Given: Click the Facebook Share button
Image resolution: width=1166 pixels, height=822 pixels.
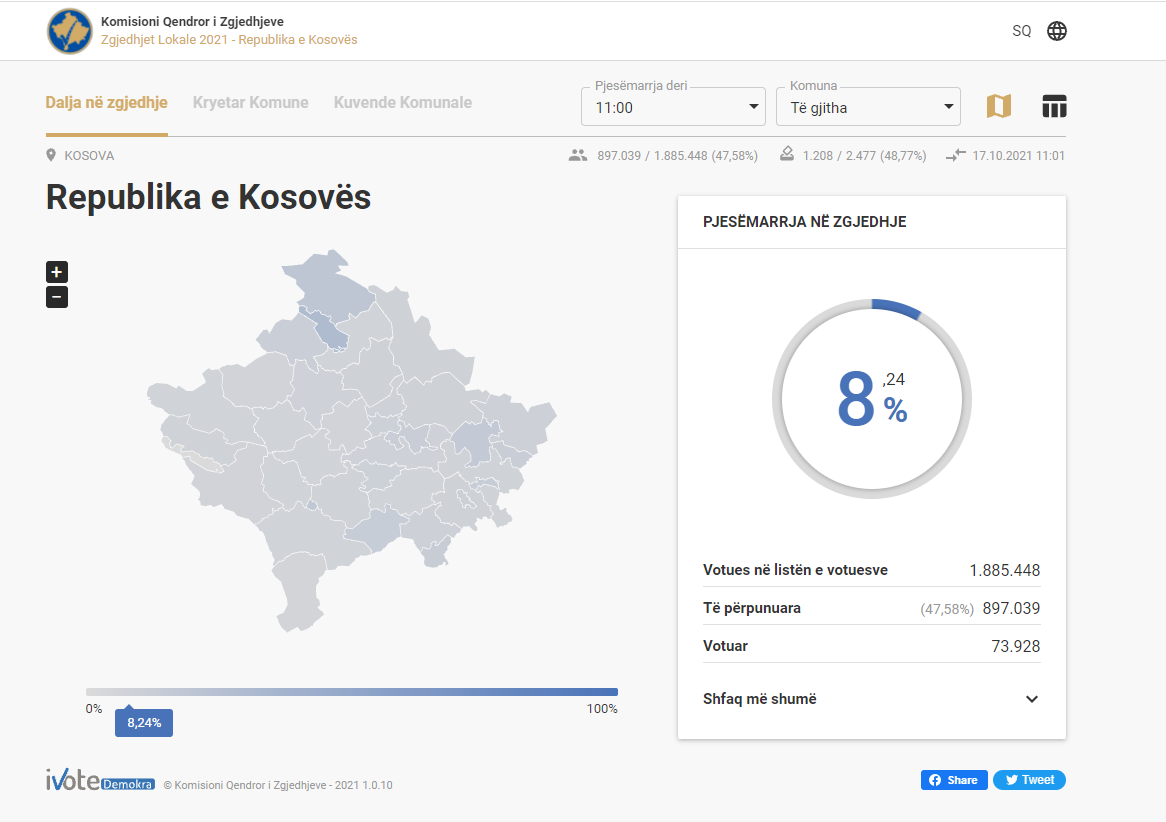Looking at the screenshot, I should click(x=953, y=780).
